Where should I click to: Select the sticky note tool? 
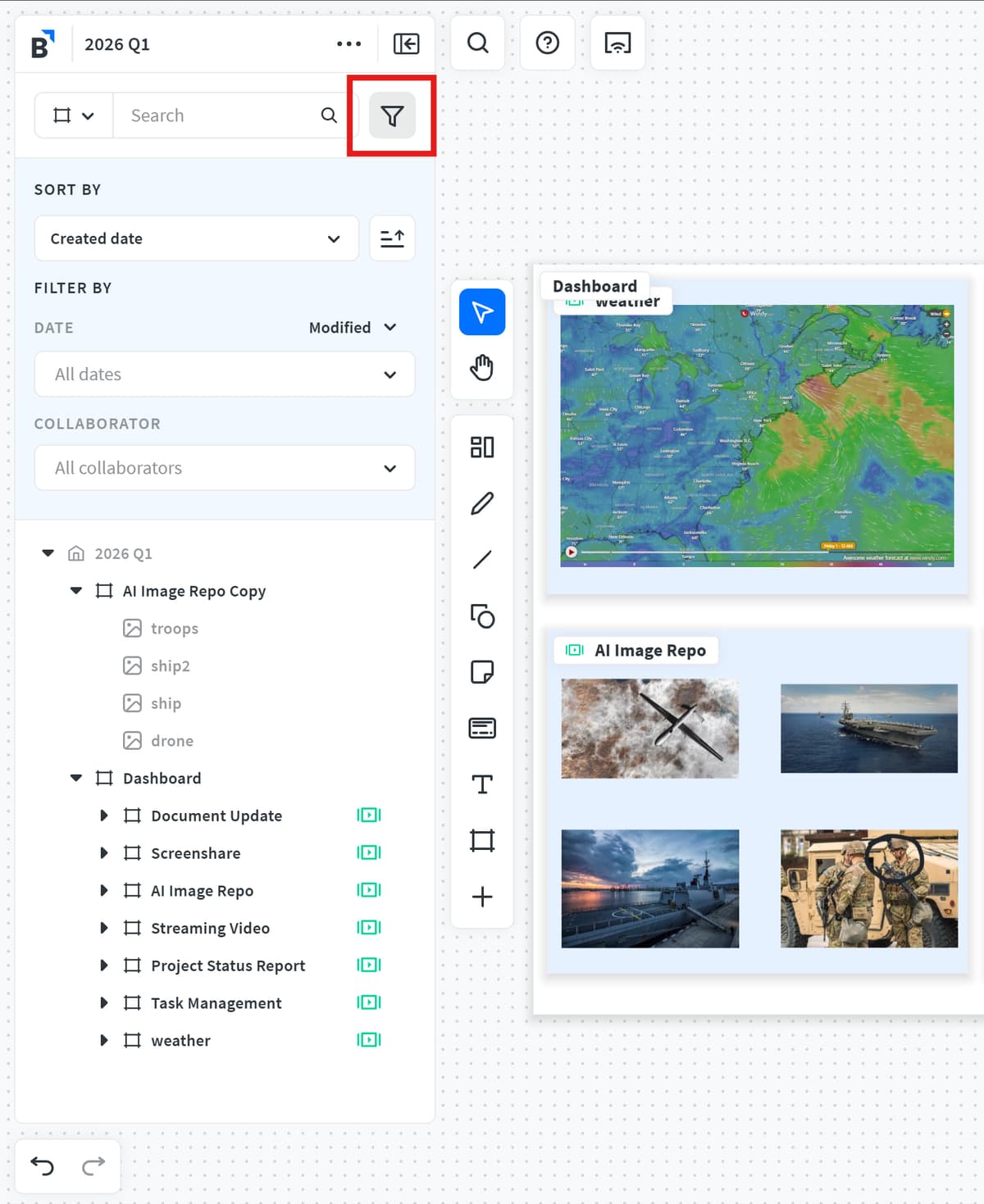tap(482, 672)
